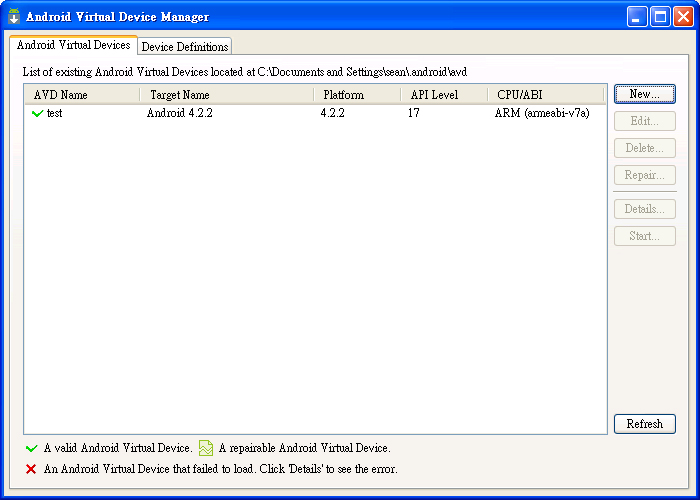Open the Device Definitions tab

coord(184,46)
